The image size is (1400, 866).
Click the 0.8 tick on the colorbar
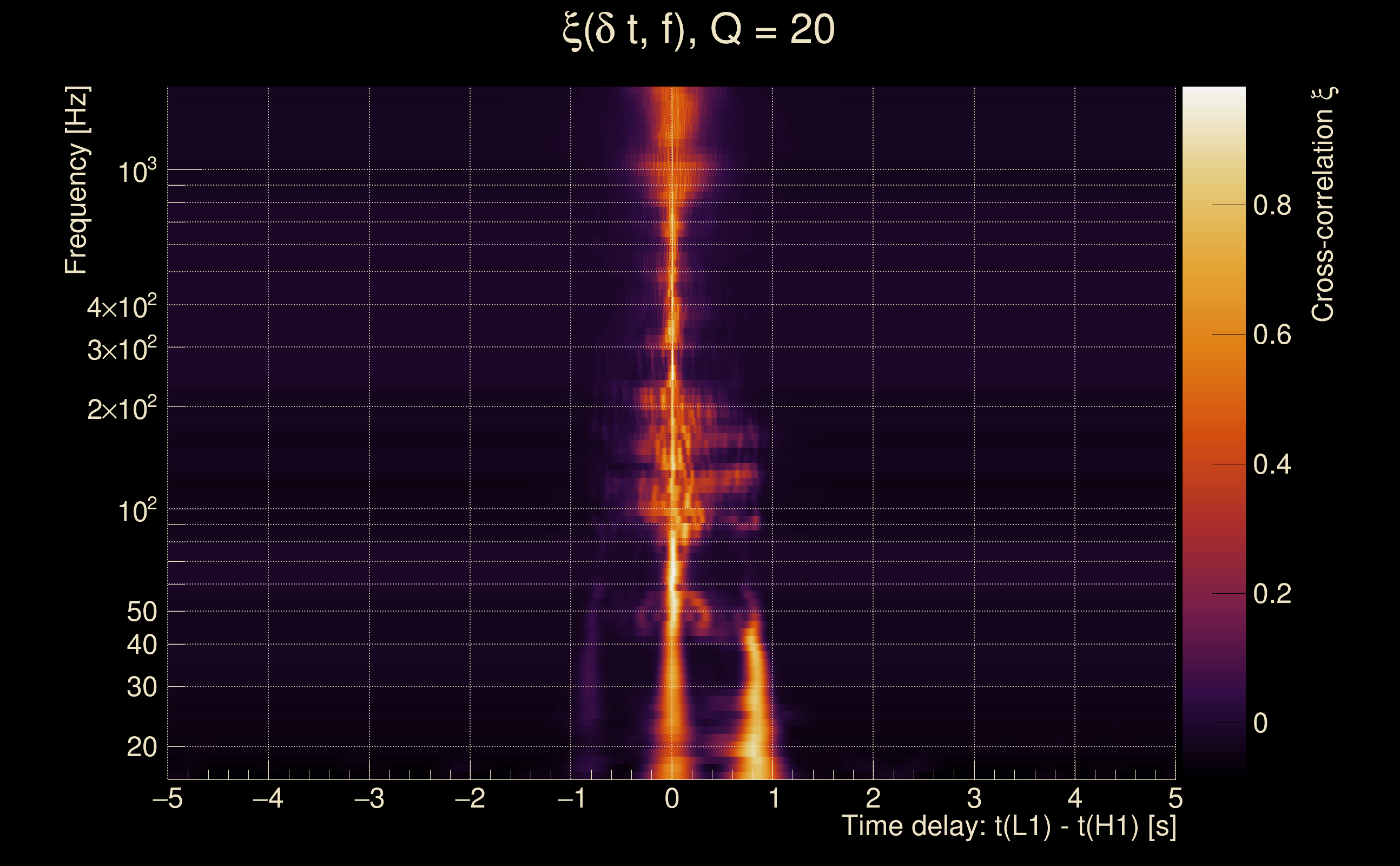point(1272,205)
